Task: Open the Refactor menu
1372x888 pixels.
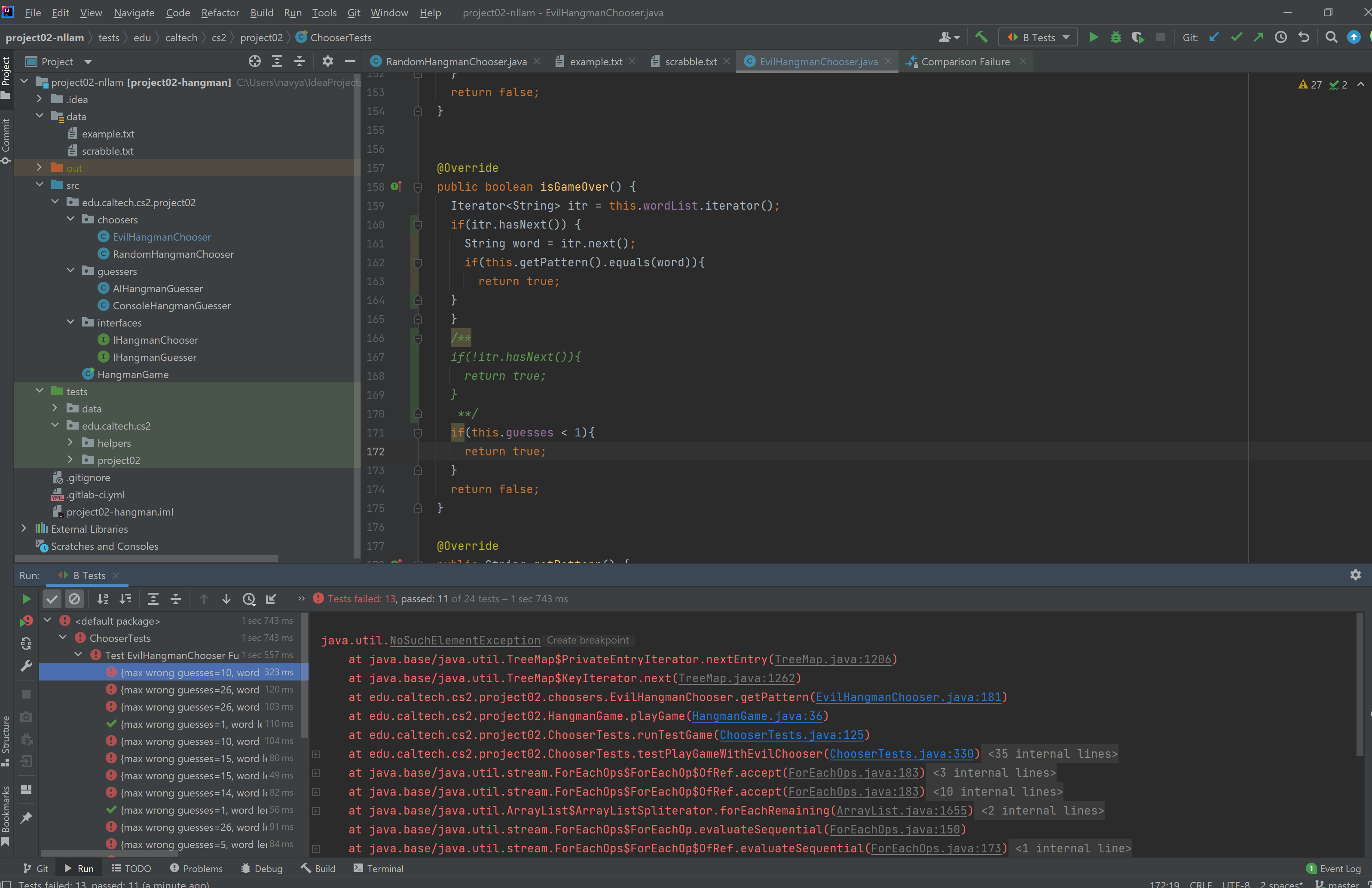Action: 220,13
